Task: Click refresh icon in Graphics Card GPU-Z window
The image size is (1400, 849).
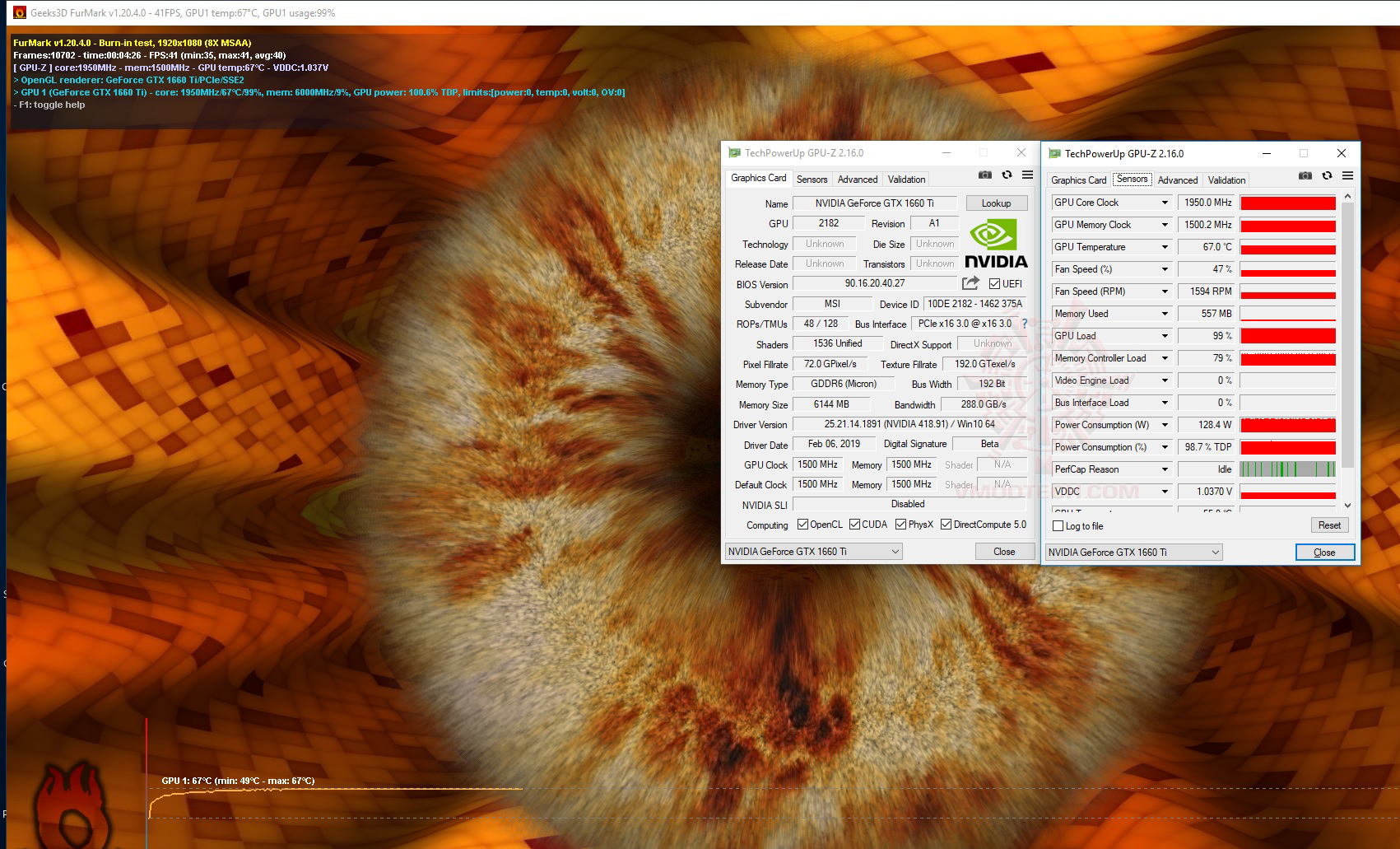Action: [x=1007, y=175]
